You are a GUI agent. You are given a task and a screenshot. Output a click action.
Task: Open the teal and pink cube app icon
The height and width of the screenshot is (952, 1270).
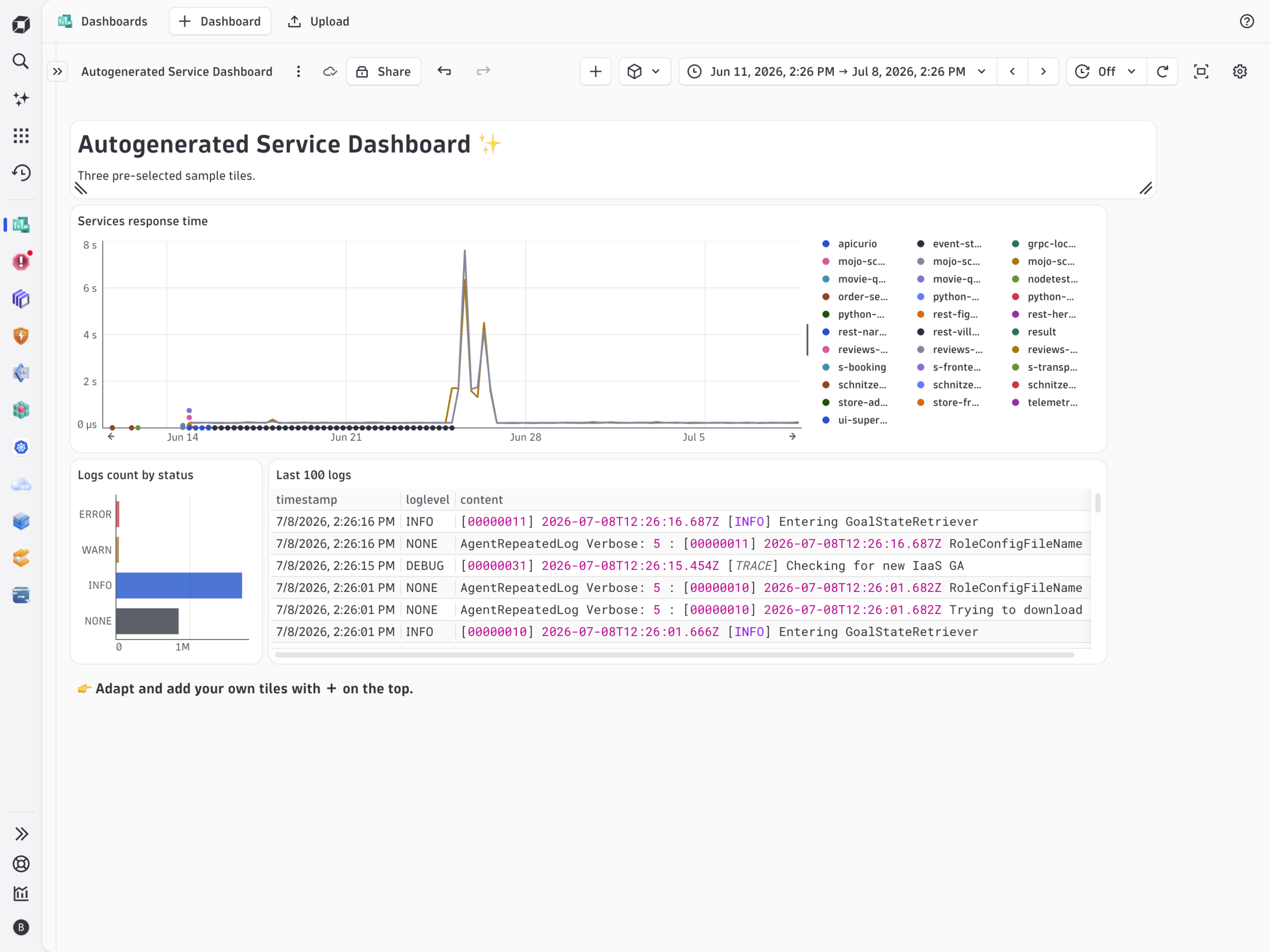pos(21,410)
